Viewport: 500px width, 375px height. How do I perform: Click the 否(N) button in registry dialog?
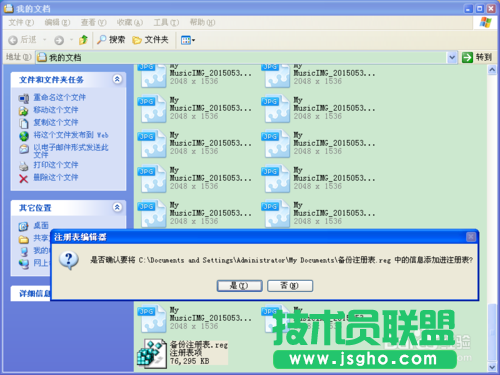click(290, 286)
